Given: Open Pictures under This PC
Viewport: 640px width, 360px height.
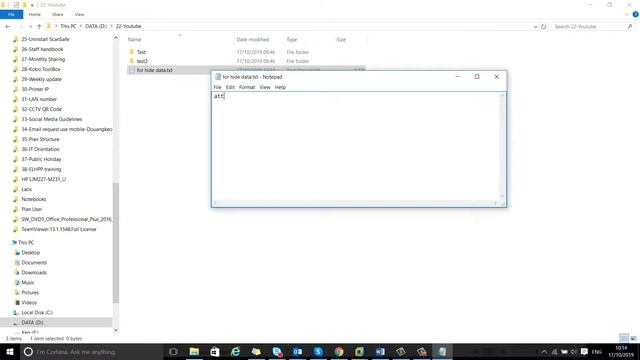Looking at the screenshot, I should coord(30,293).
